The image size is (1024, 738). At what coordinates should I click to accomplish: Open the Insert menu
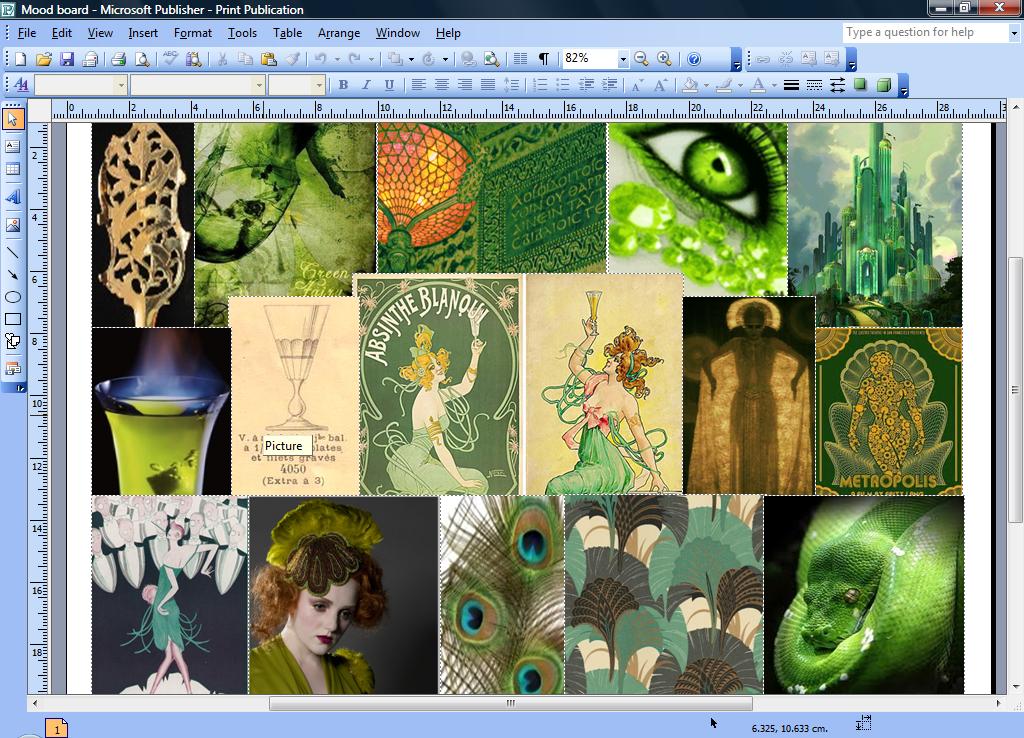tap(142, 33)
